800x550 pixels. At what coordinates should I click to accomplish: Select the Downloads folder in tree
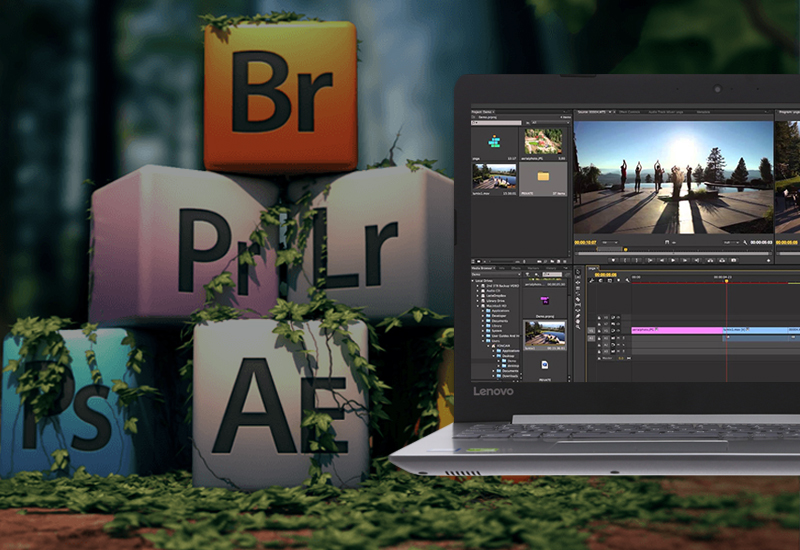[510, 376]
